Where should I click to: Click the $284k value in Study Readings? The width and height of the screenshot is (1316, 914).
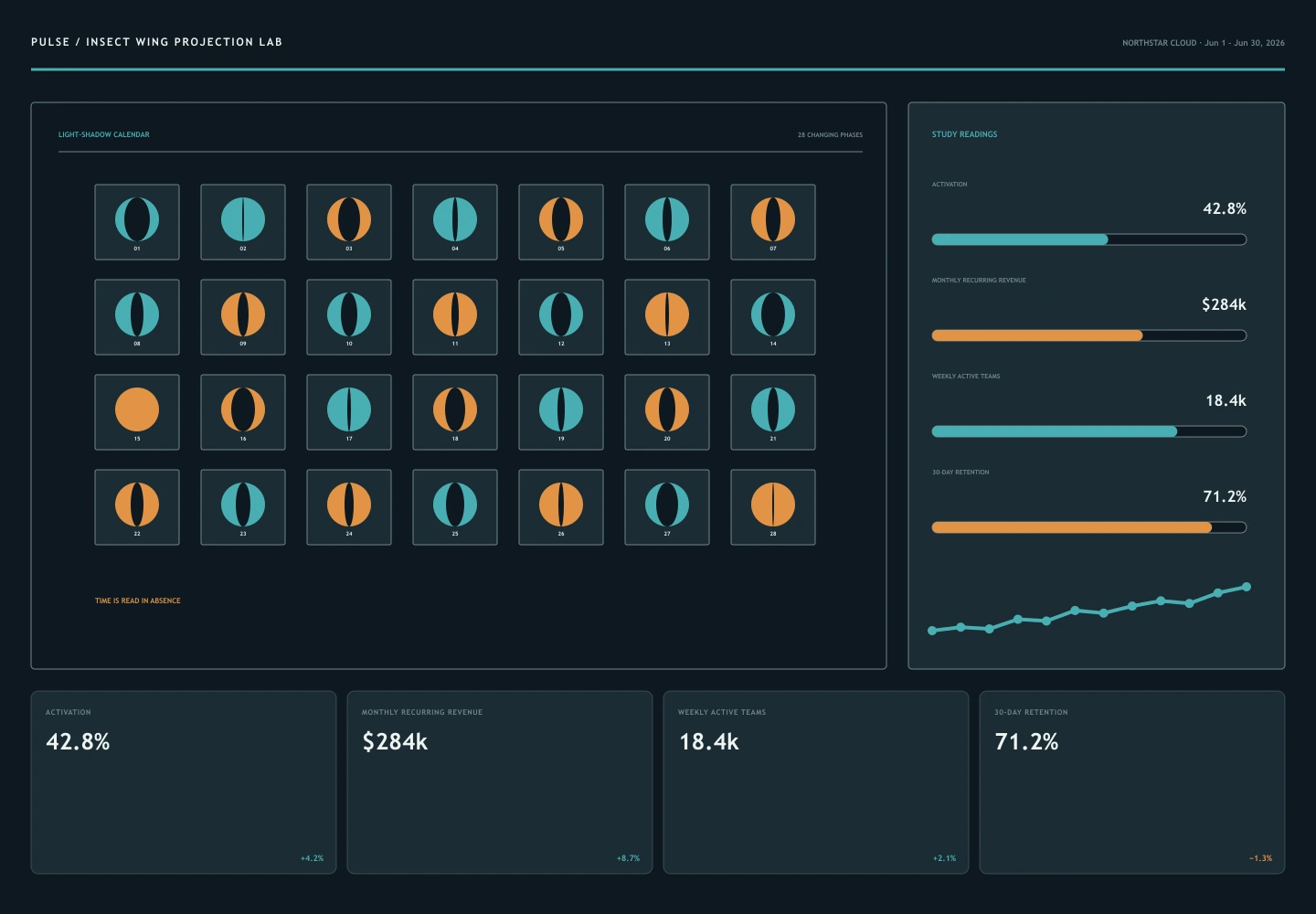(x=1224, y=304)
